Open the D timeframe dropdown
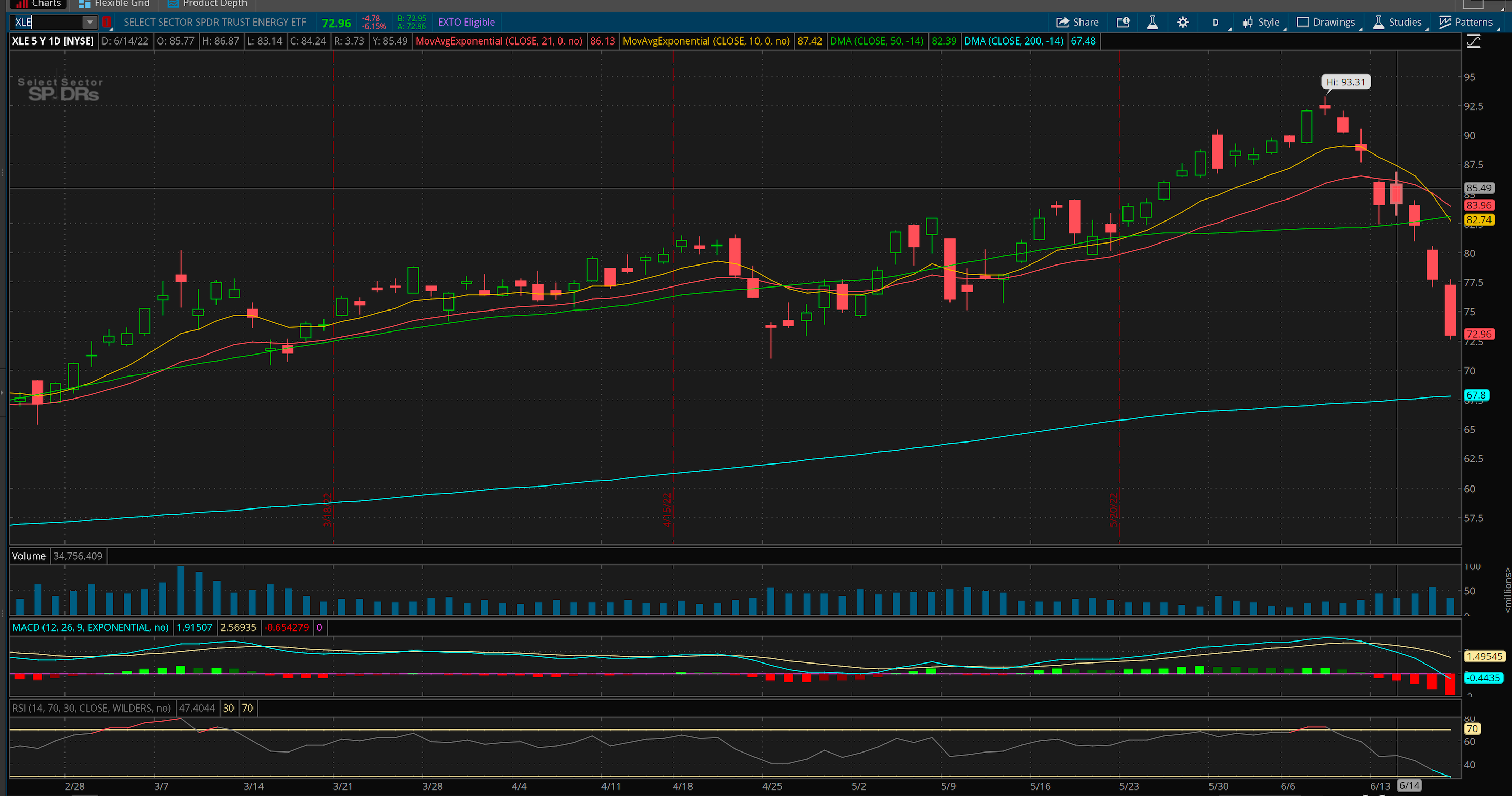Image resolution: width=1512 pixels, height=796 pixels. click(1215, 23)
